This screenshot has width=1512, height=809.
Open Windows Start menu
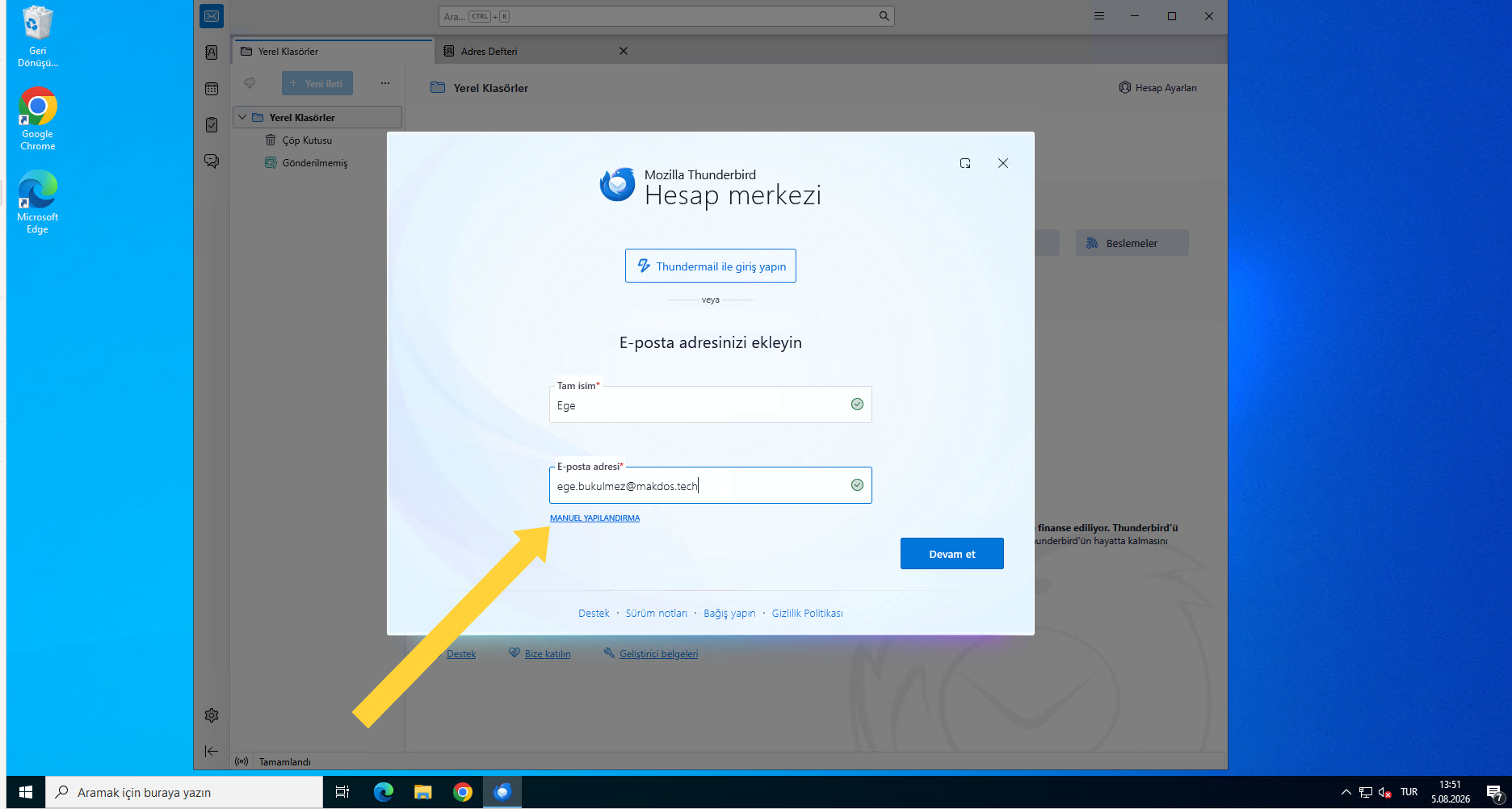26,792
